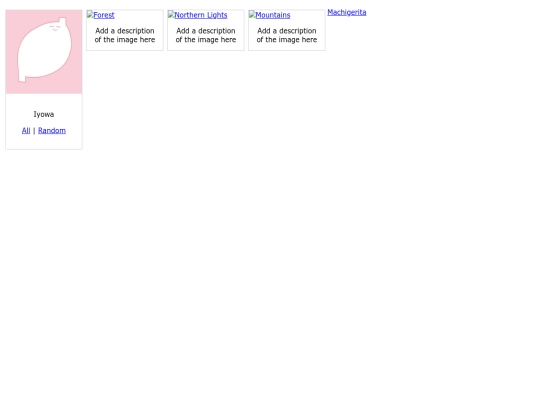Click the description text under Mountains
The width and height of the screenshot is (540, 405).
click(287, 35)
